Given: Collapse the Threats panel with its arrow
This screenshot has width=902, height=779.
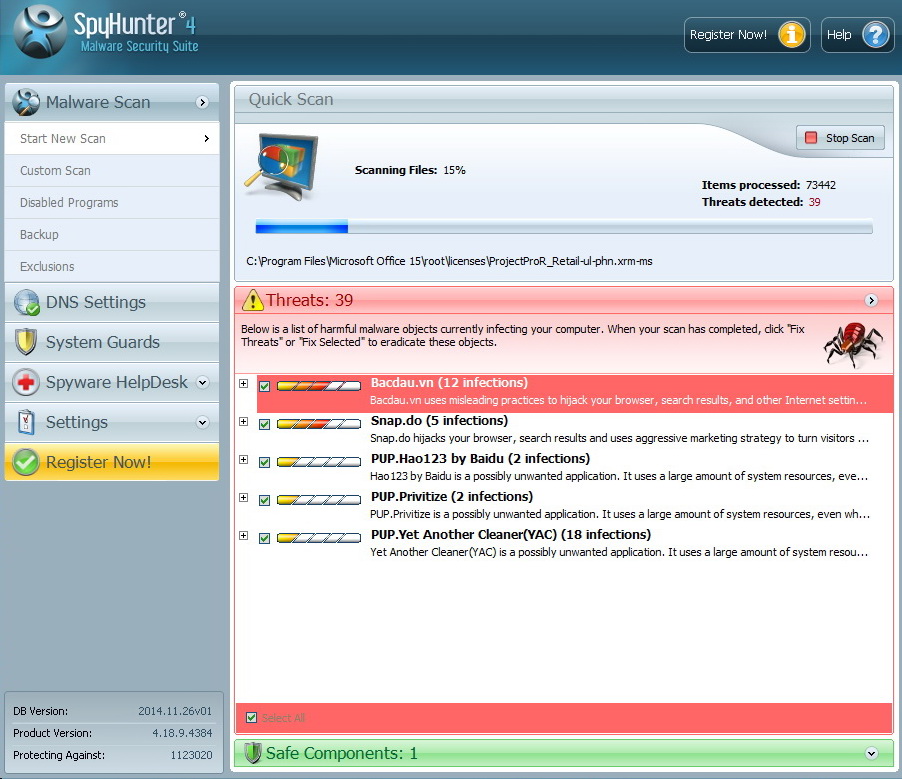Looking at the screenshot, I should [x=872, y=300].
